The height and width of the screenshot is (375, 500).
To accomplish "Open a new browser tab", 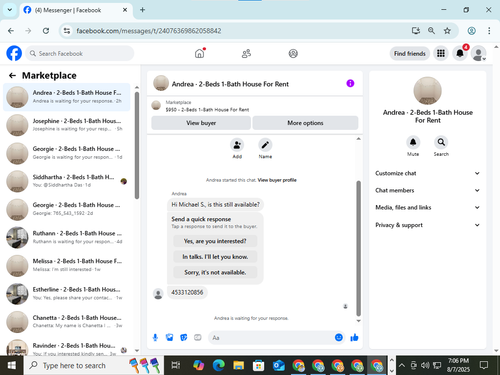I will [142, 10].
